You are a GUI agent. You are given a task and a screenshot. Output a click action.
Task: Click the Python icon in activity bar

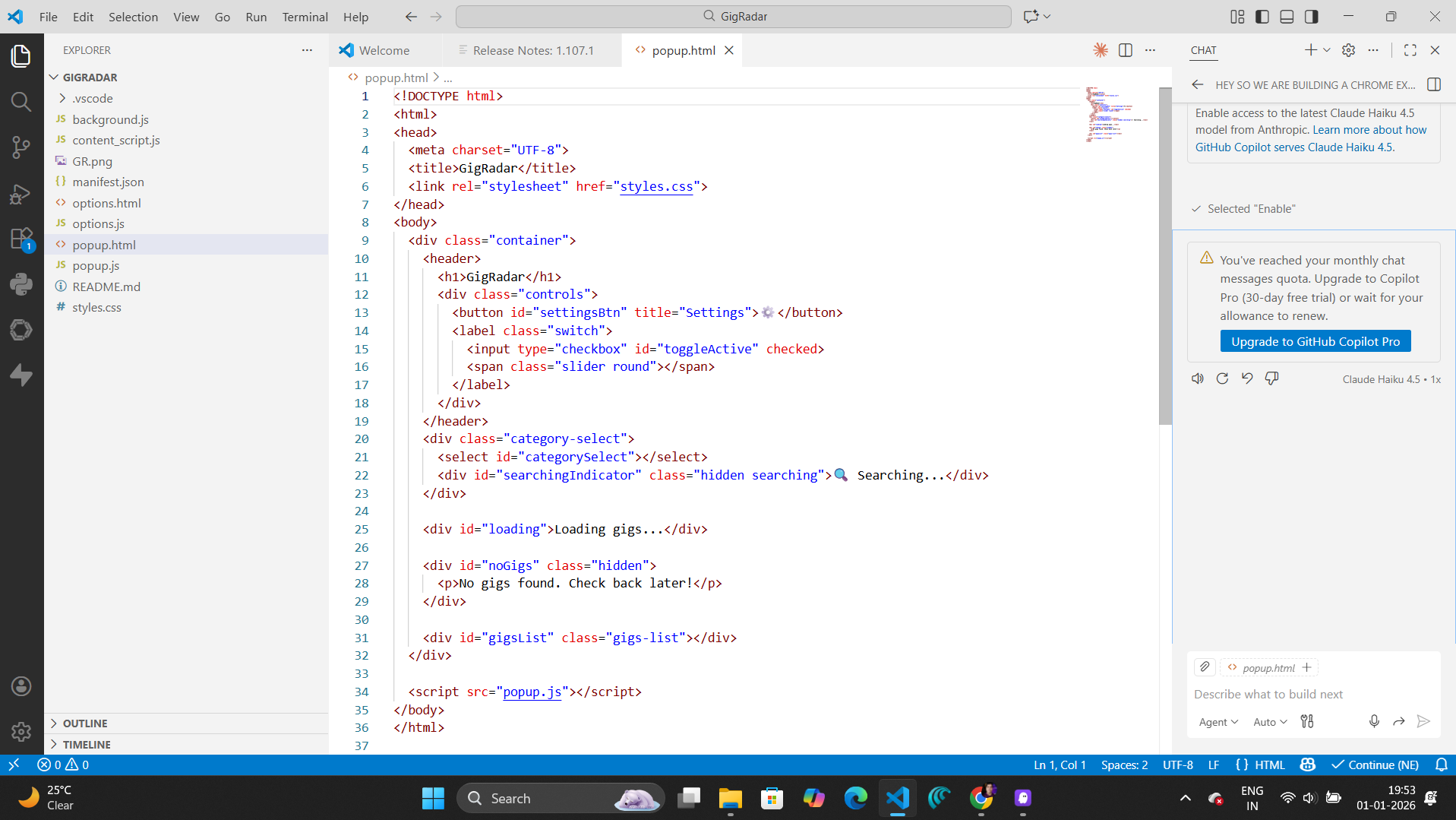point(21,284)
